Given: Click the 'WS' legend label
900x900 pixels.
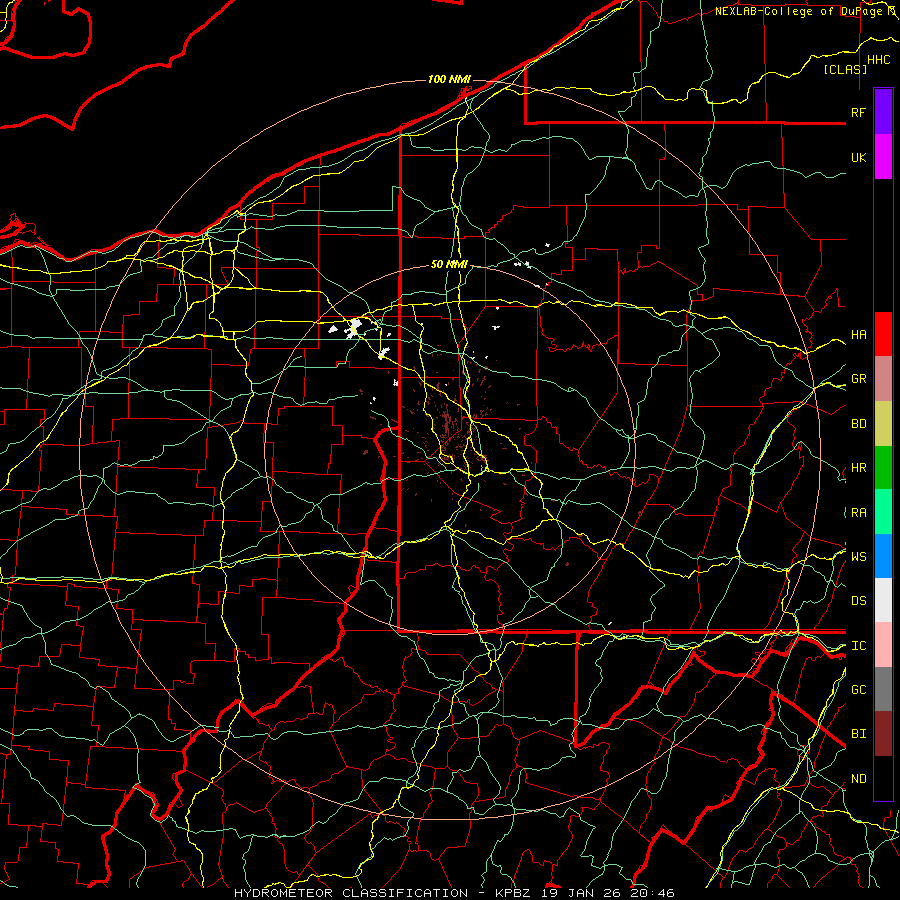Looking at the screenshot, I should point(859,556).
